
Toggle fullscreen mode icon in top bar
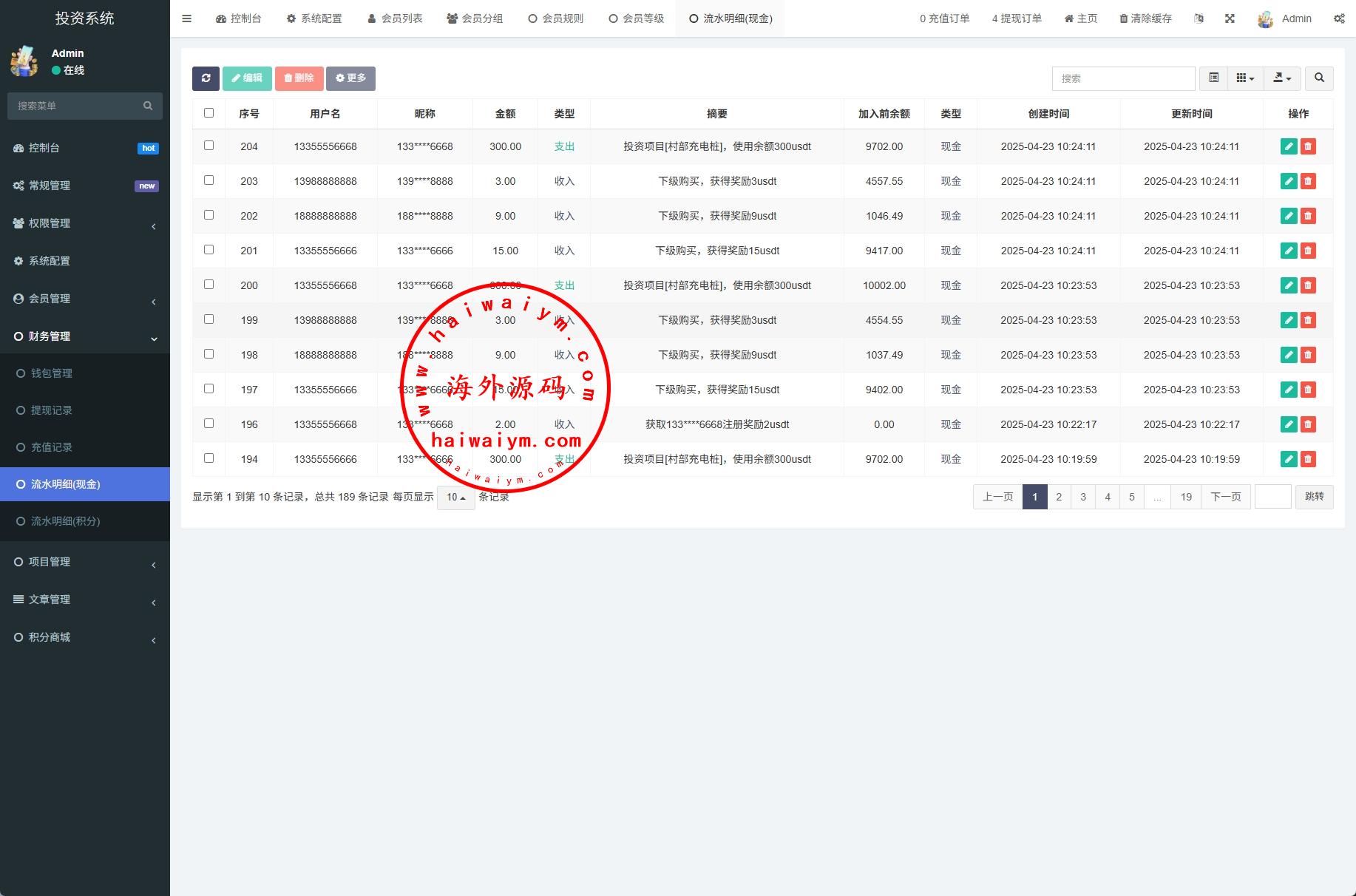[x=1230, y=18]
